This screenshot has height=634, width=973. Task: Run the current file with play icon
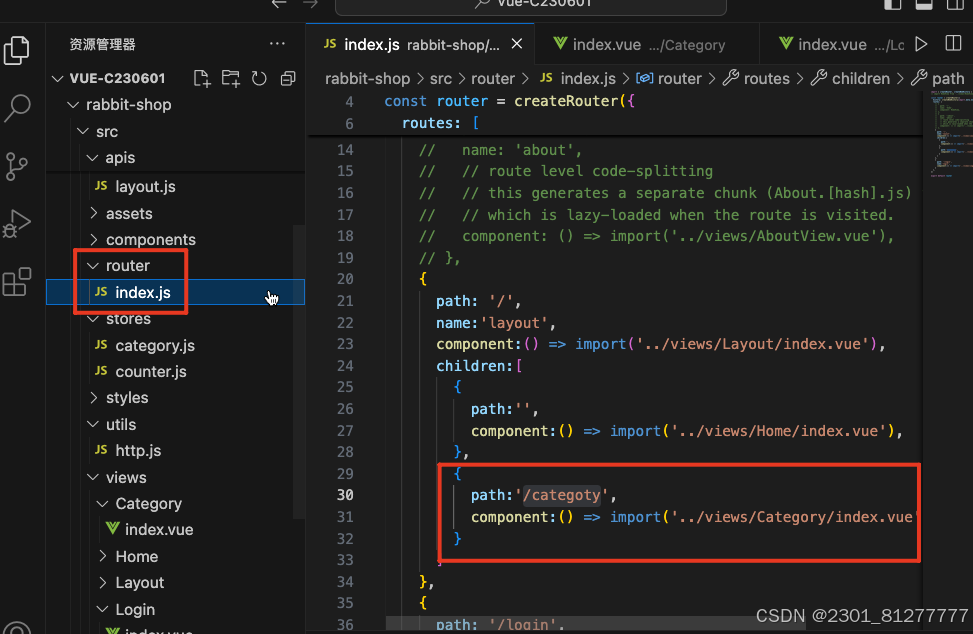click(921, 44)
